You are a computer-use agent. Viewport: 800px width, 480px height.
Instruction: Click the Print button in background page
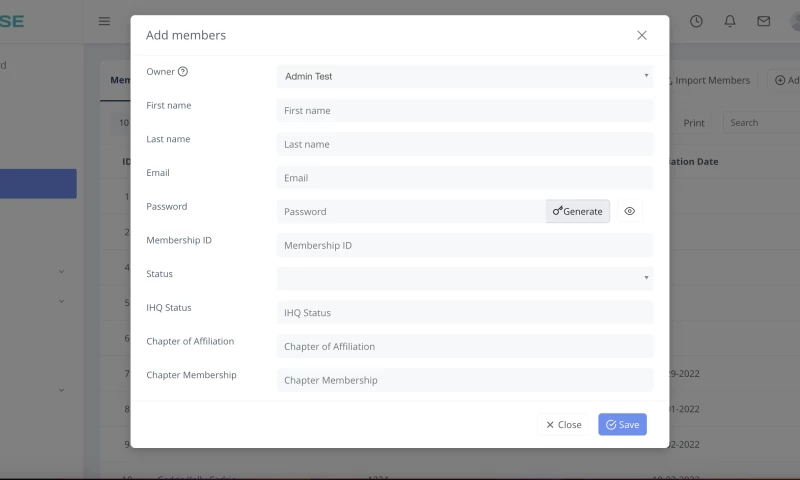[693, 122]
